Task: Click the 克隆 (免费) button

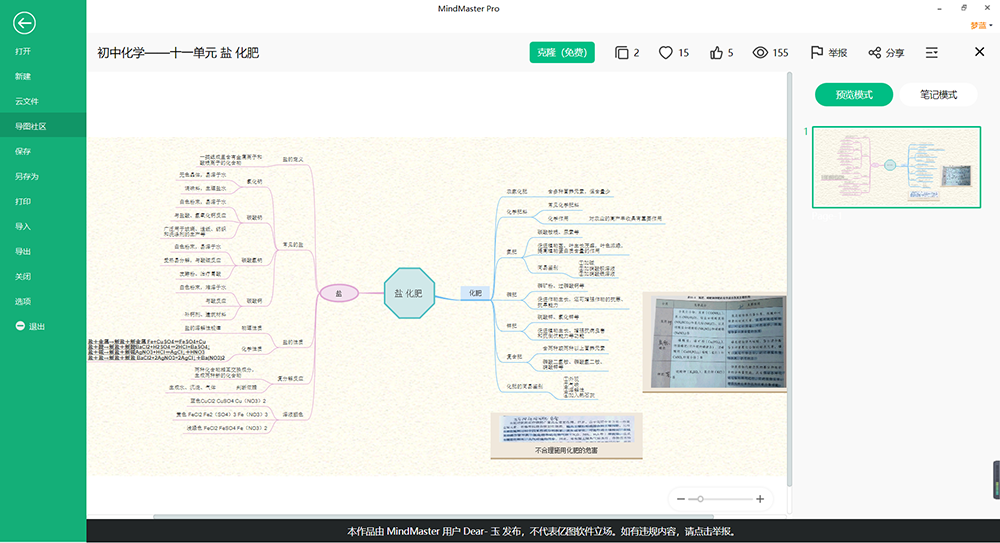Action: pos(562,52)
